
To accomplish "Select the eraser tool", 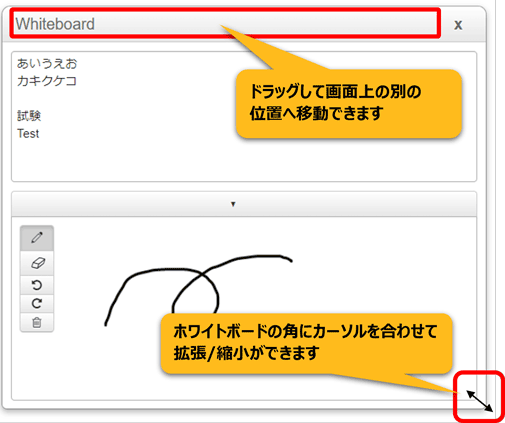I will 37,263.
